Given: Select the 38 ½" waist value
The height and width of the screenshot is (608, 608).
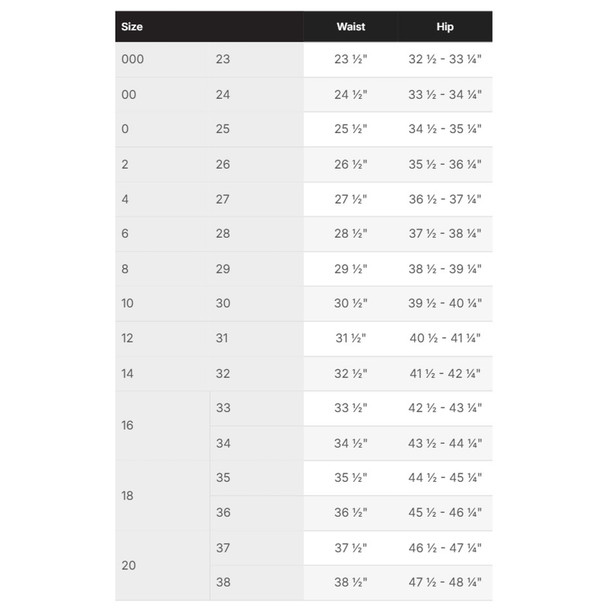Looking at the screenshot, I should pyautogui.click(x=350, y=582).
